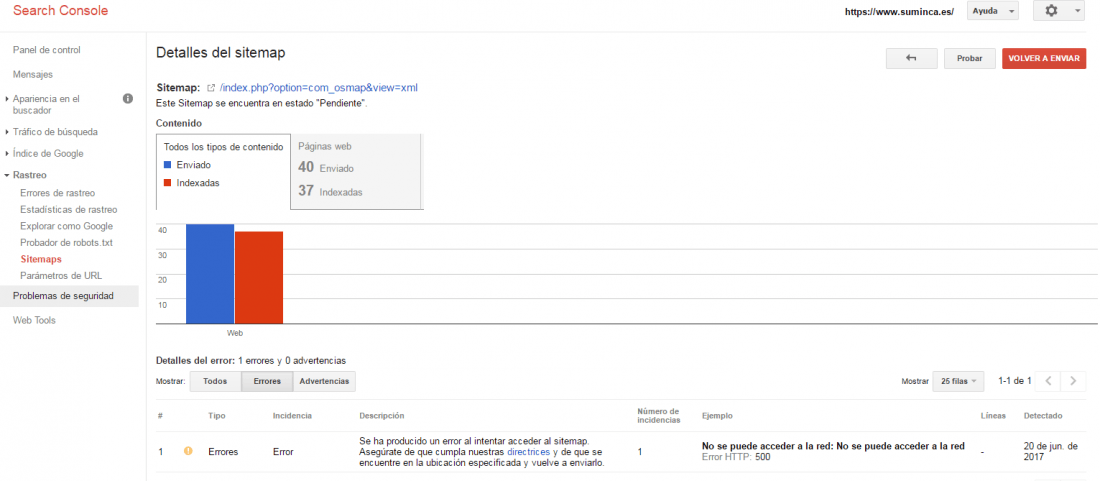Open the sitemap URL link
This screenshot has width=1100, height=481.
point(319,88)
